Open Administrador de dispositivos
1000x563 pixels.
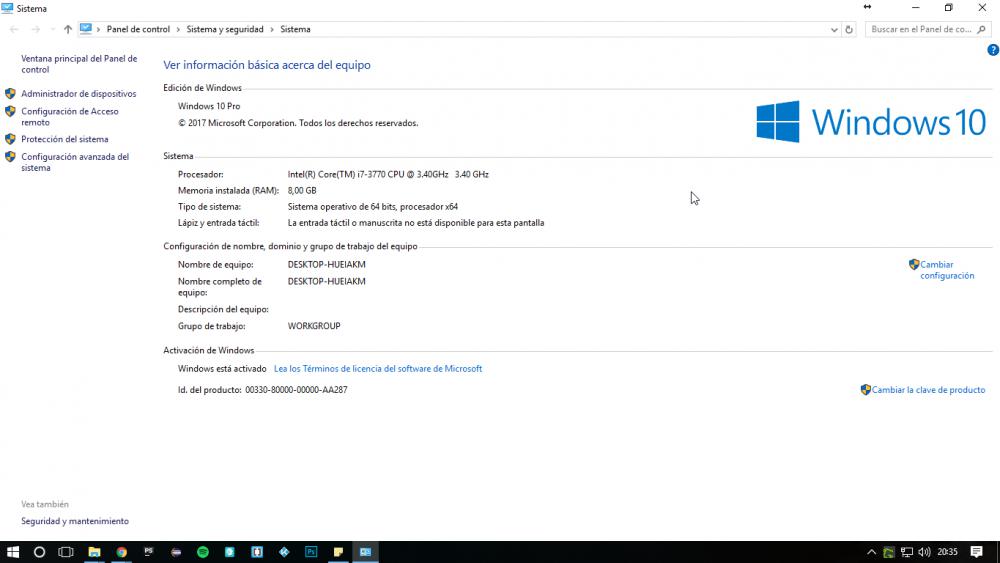78,94
